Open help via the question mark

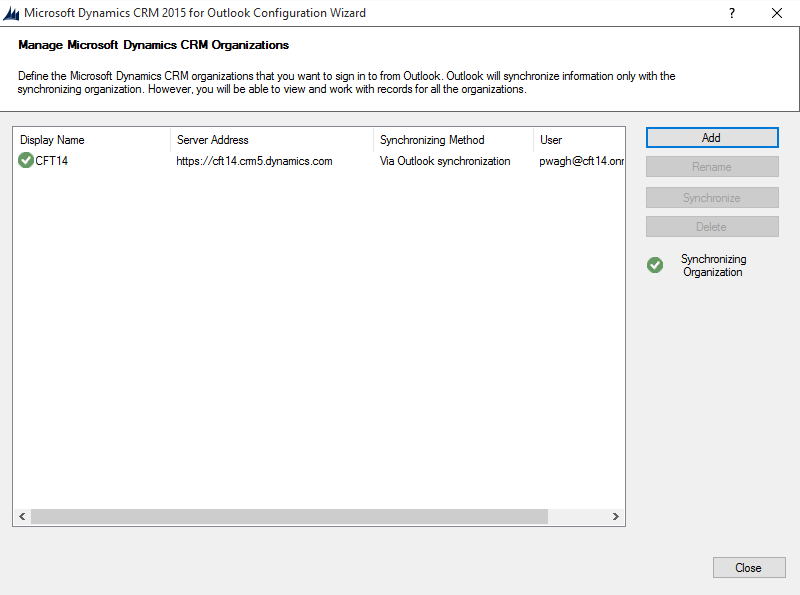click(732, 13)
